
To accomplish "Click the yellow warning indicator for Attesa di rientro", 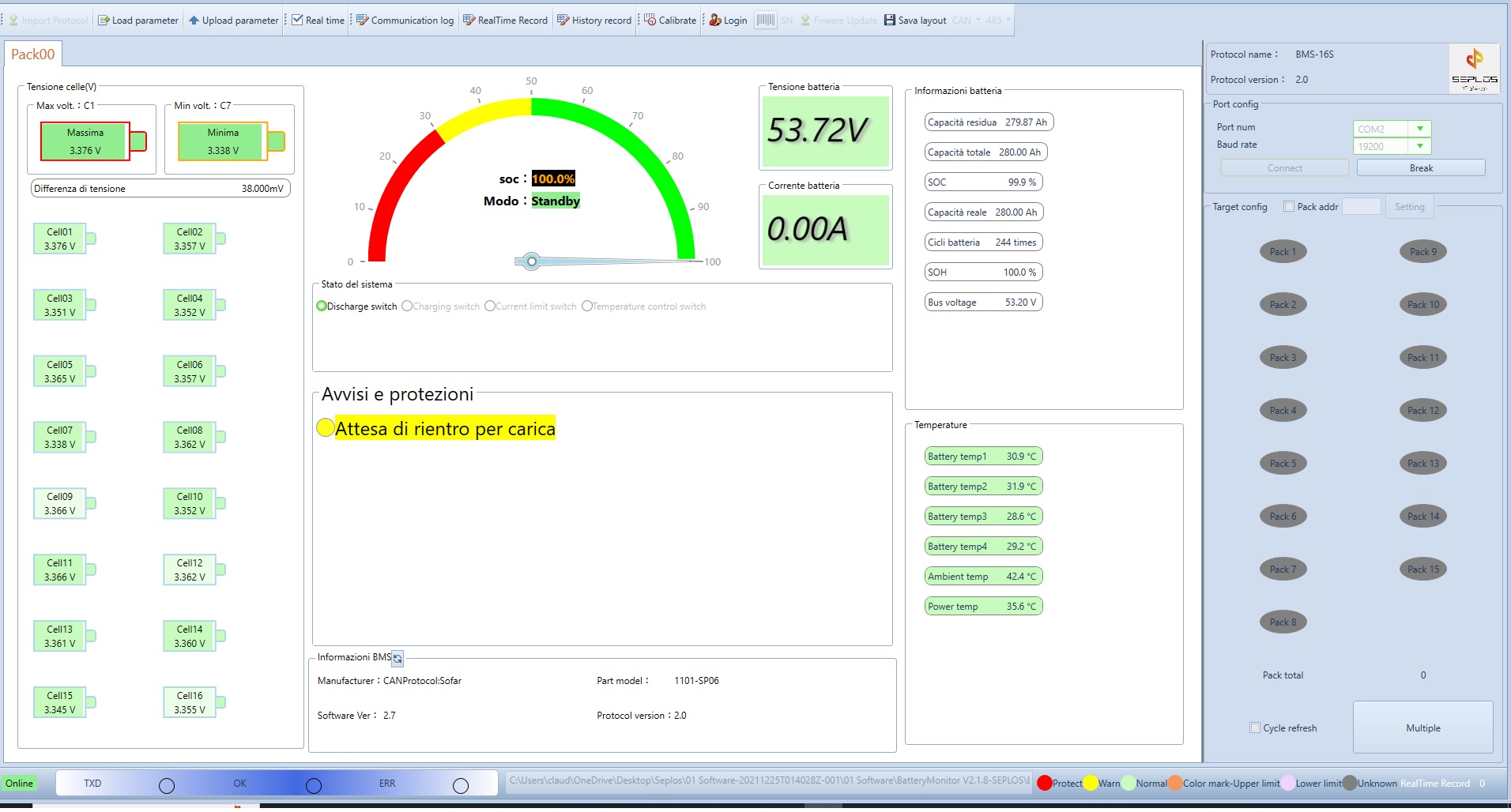I will click(x=325, y=427).
